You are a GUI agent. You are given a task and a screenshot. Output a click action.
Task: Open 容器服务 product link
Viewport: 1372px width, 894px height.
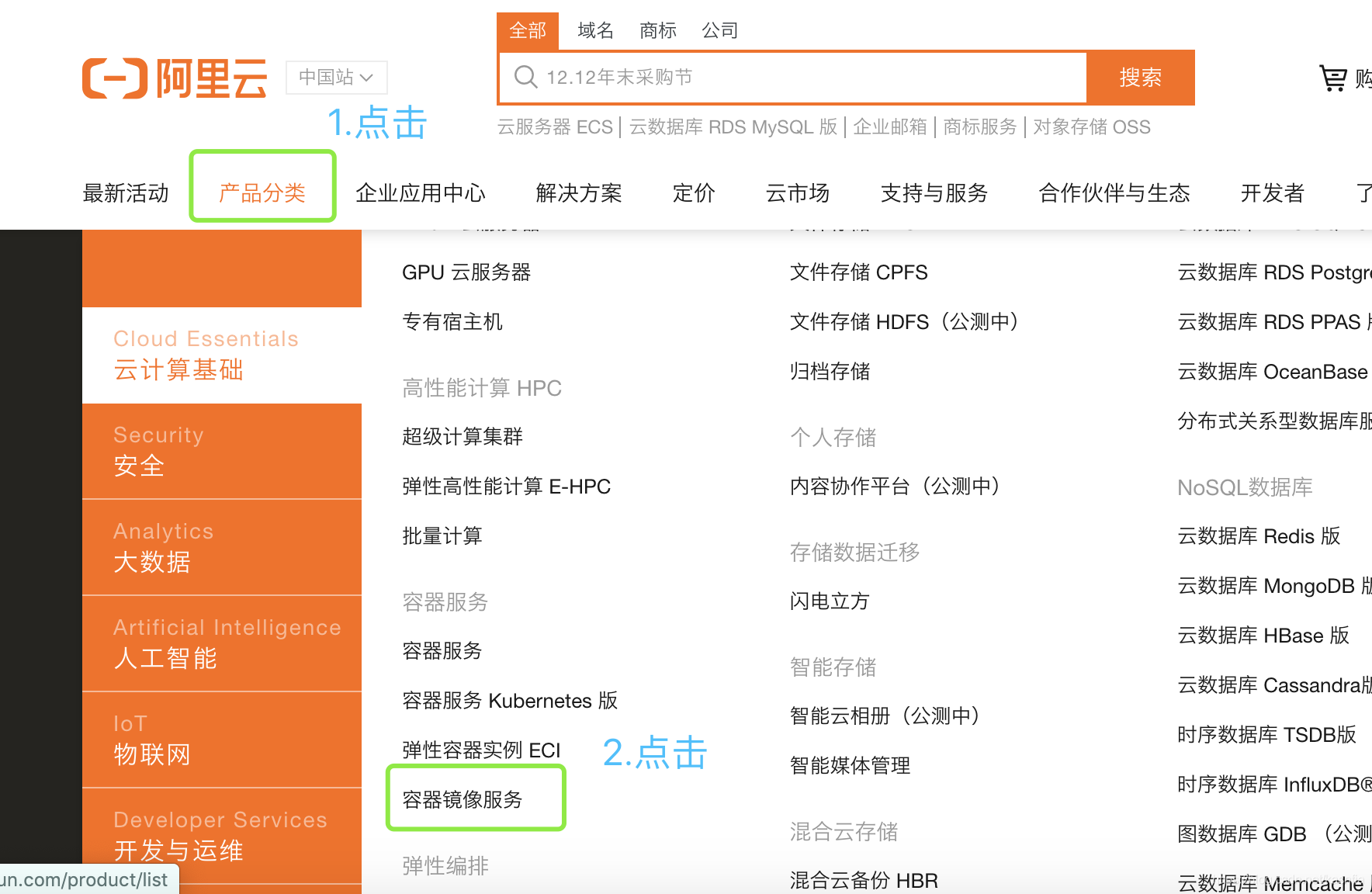tap(442, 651)
